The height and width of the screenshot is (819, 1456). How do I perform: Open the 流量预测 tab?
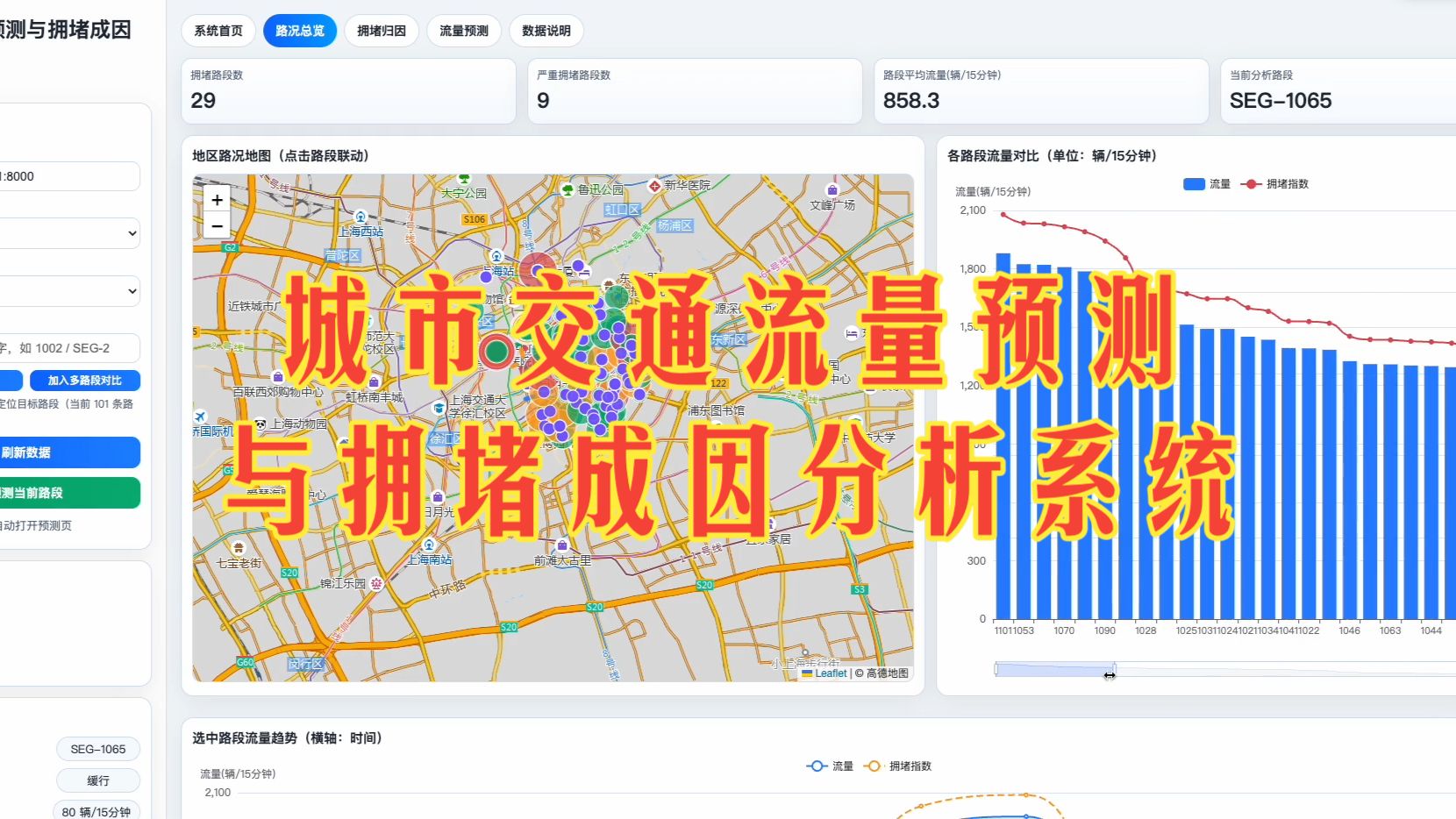[464, 31]
